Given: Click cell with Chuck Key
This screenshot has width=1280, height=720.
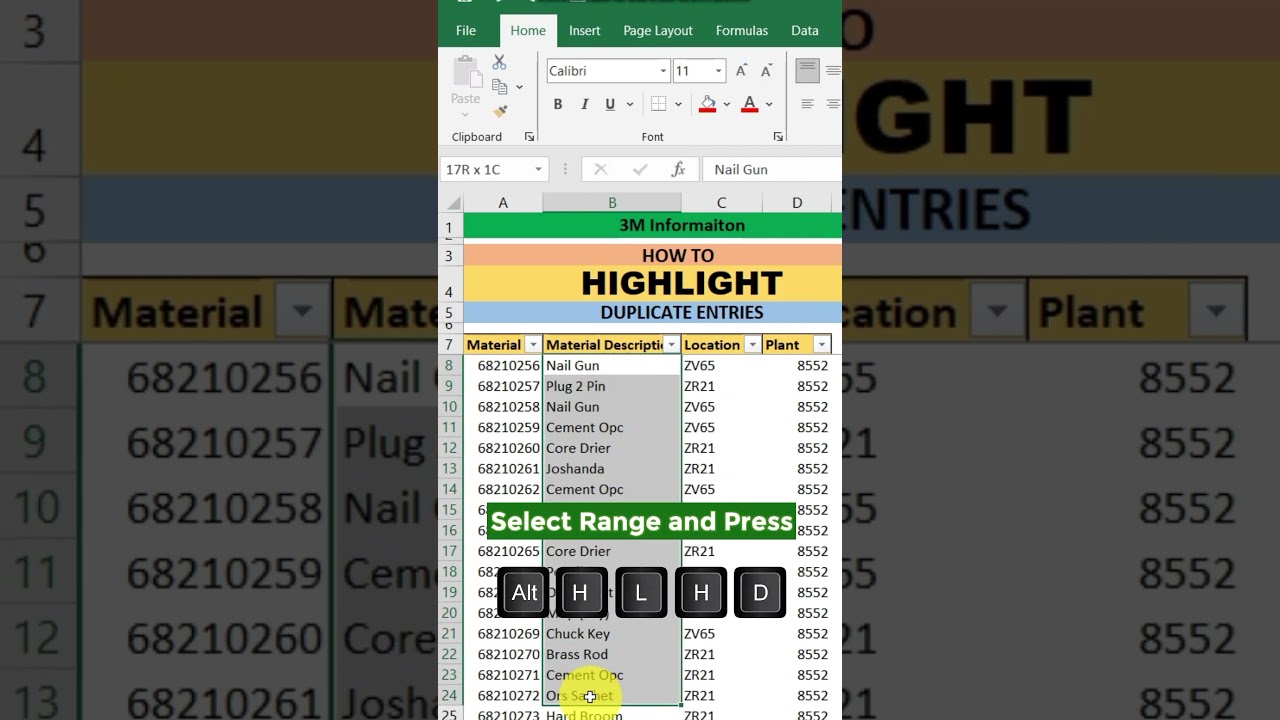Looking at the screenshot, I should (x=612, y=634).
